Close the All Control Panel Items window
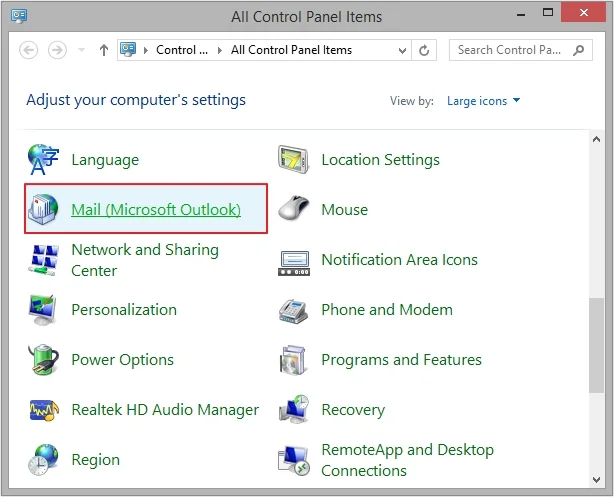Viewport: 614px width, 497px height. point(584,13)
